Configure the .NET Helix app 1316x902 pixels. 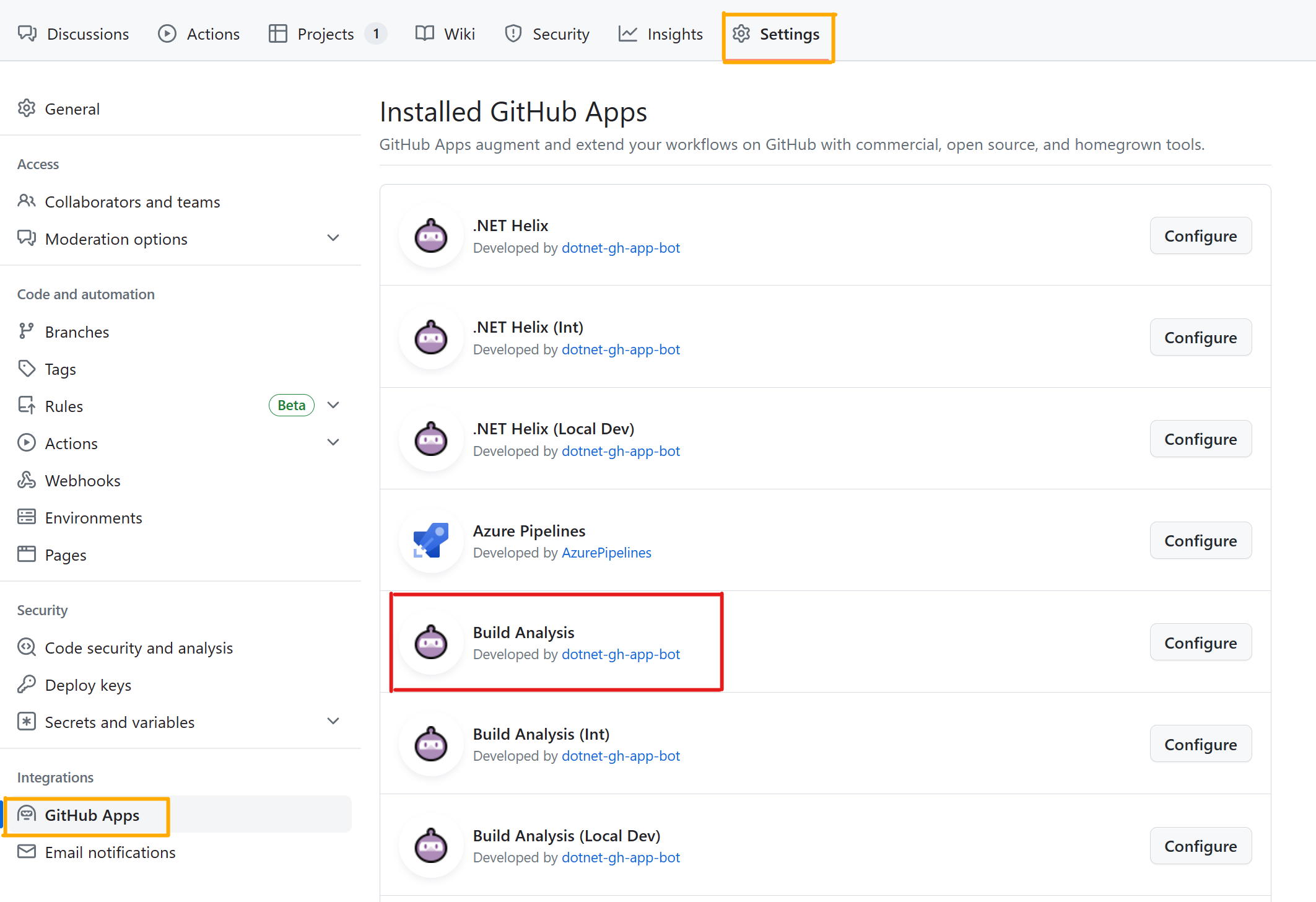pyautogui.click(x=1200, y=236)
